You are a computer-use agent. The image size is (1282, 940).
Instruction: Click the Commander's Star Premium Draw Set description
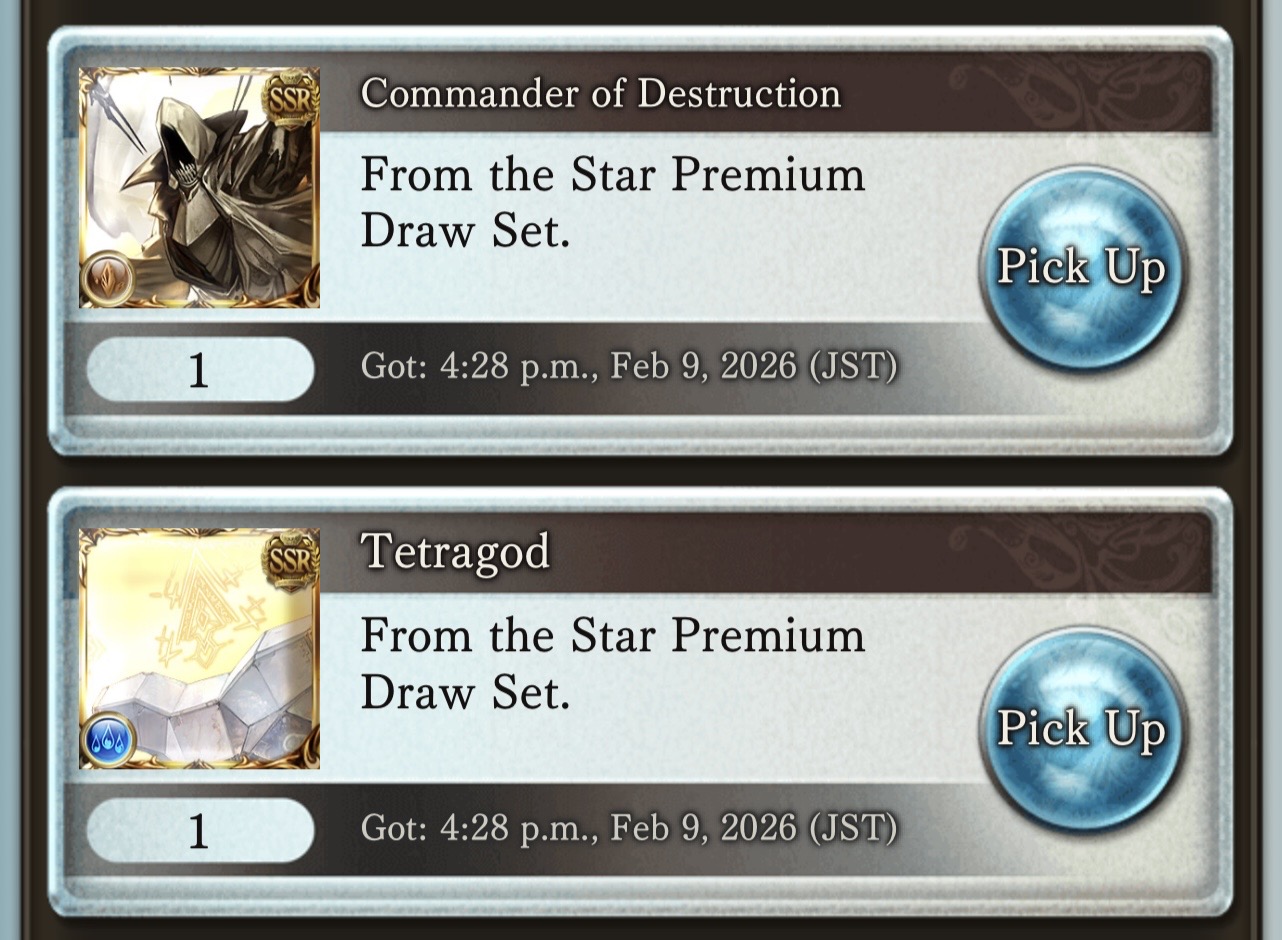tap(612, 203)
